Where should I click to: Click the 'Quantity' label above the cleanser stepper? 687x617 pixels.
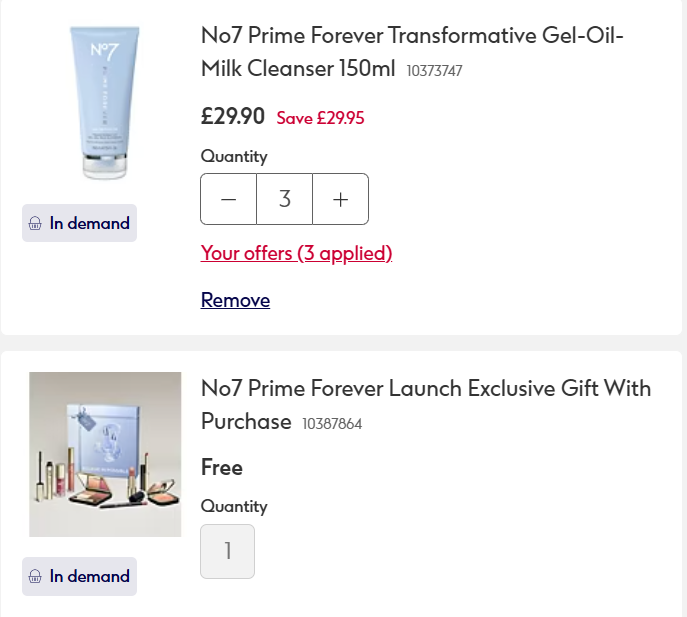click(x=234, y=156)
